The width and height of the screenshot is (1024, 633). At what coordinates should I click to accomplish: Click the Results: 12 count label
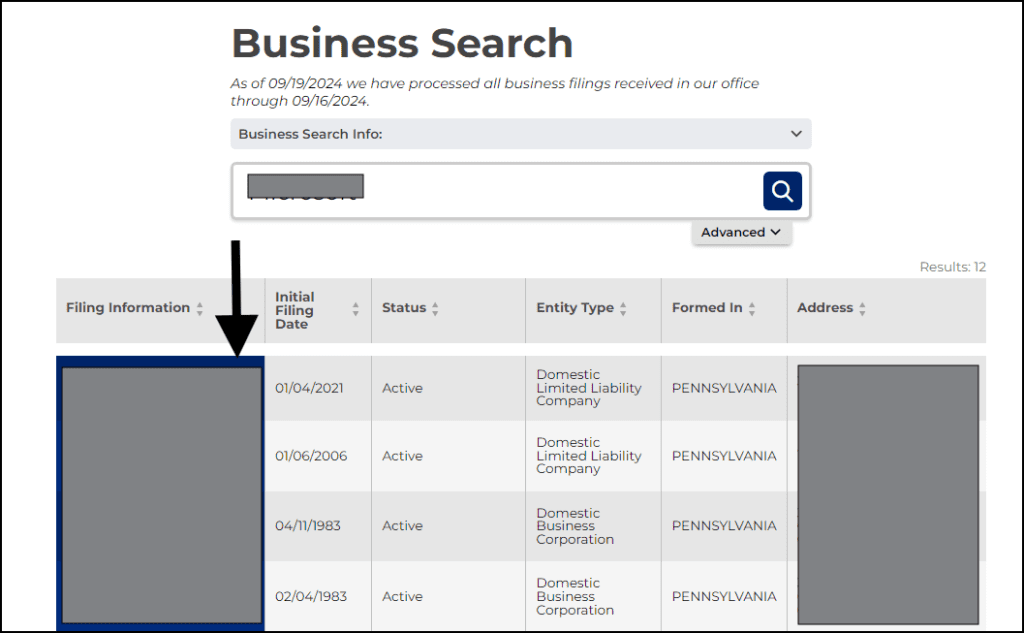[x=951, y=267]
